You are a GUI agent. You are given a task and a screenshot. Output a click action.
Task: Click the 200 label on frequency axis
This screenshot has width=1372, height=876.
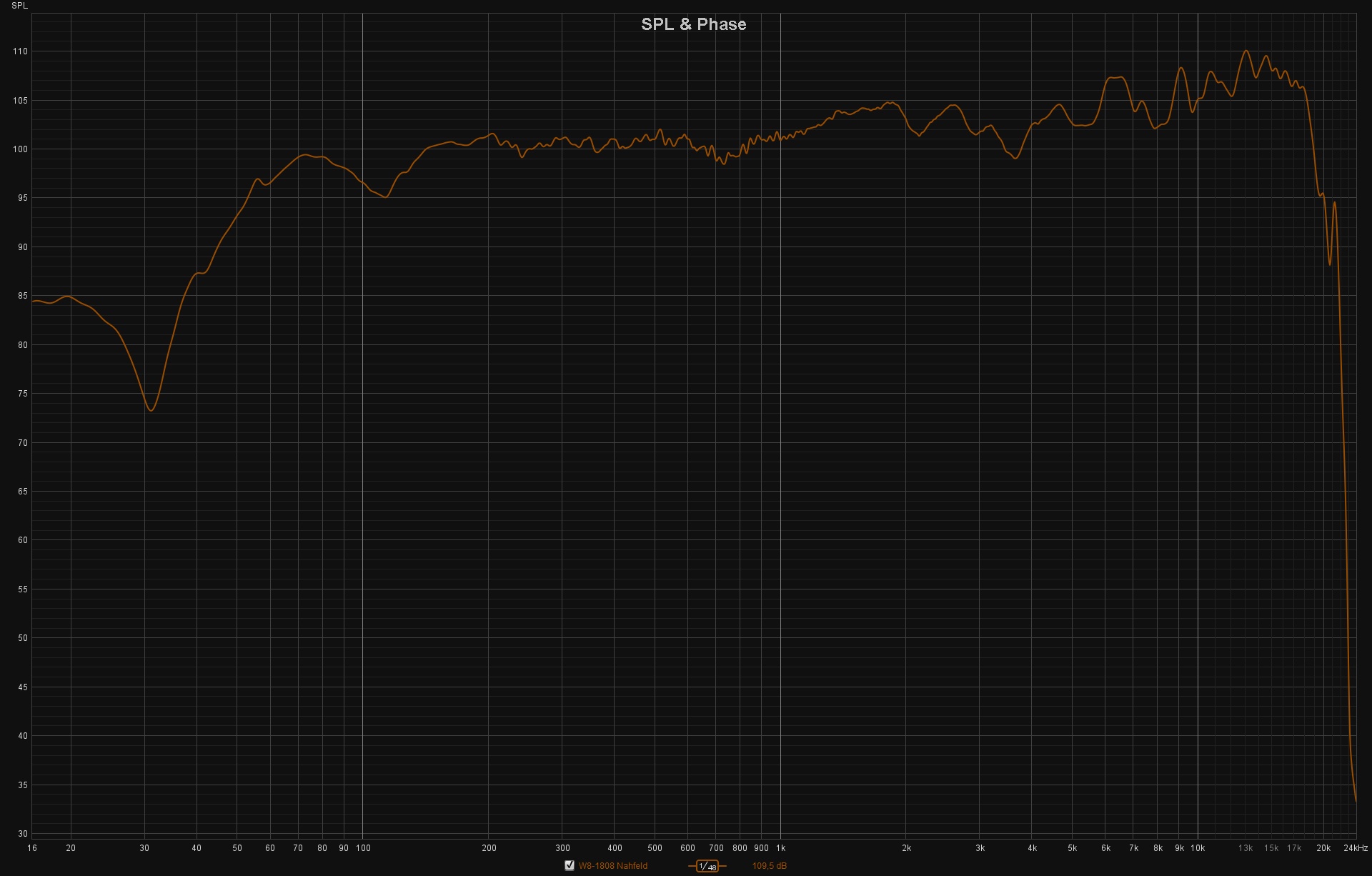489,848
